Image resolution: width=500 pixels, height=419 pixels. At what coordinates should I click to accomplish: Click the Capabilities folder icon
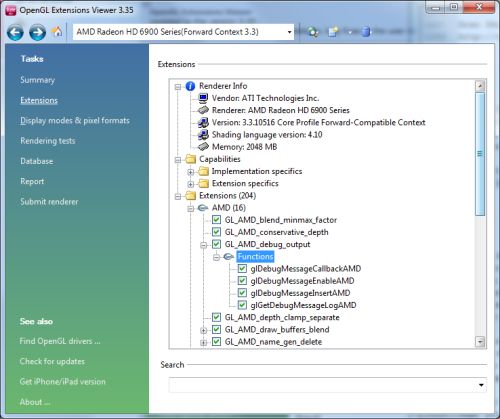(190, 159)
